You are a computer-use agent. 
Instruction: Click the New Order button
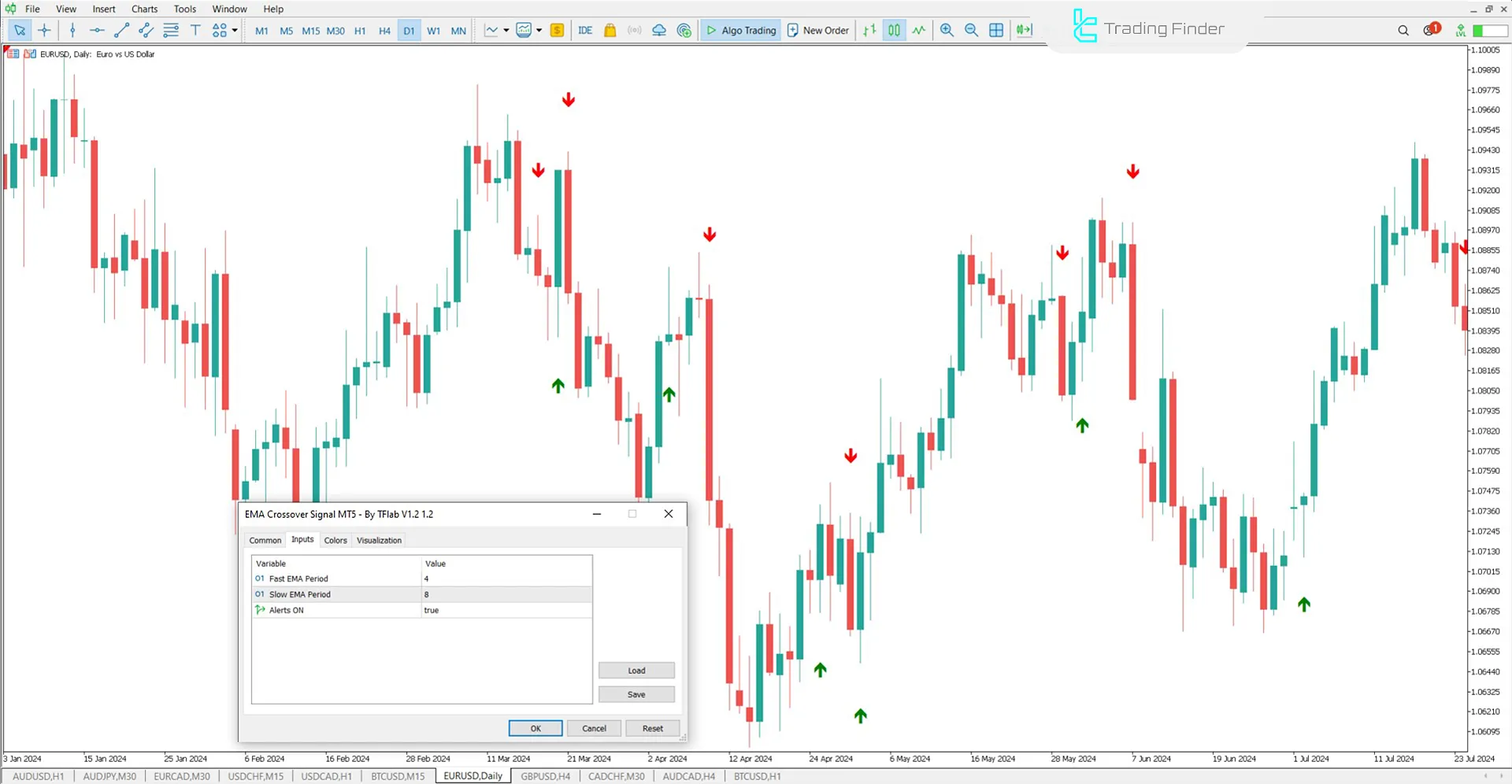817,30
